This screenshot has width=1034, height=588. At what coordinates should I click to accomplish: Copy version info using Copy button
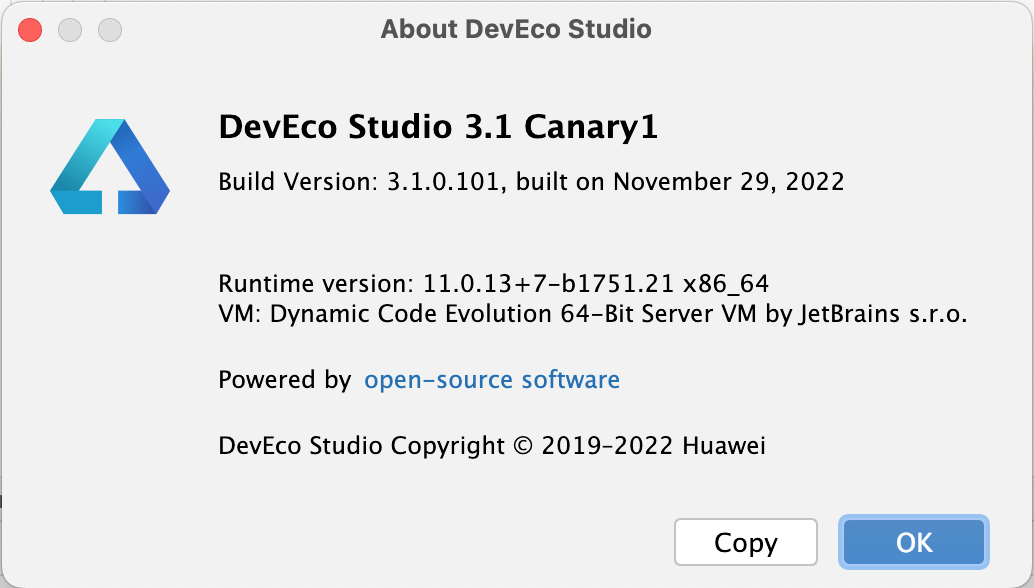[x=745, y=542]
